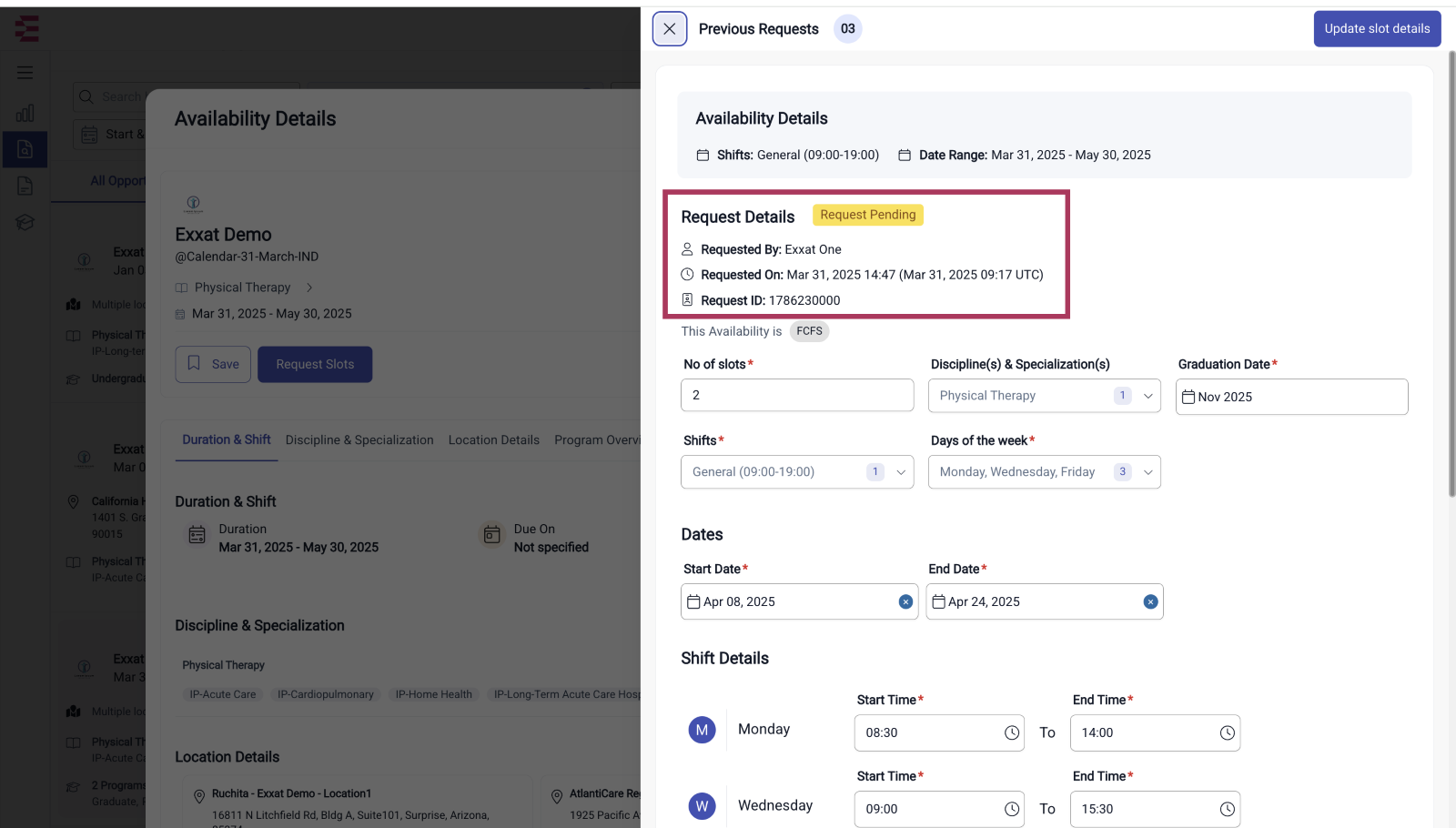Click the Graduation Date calendar icon
Screen dimensions: 1456x828
click(x=1188, y=397)
